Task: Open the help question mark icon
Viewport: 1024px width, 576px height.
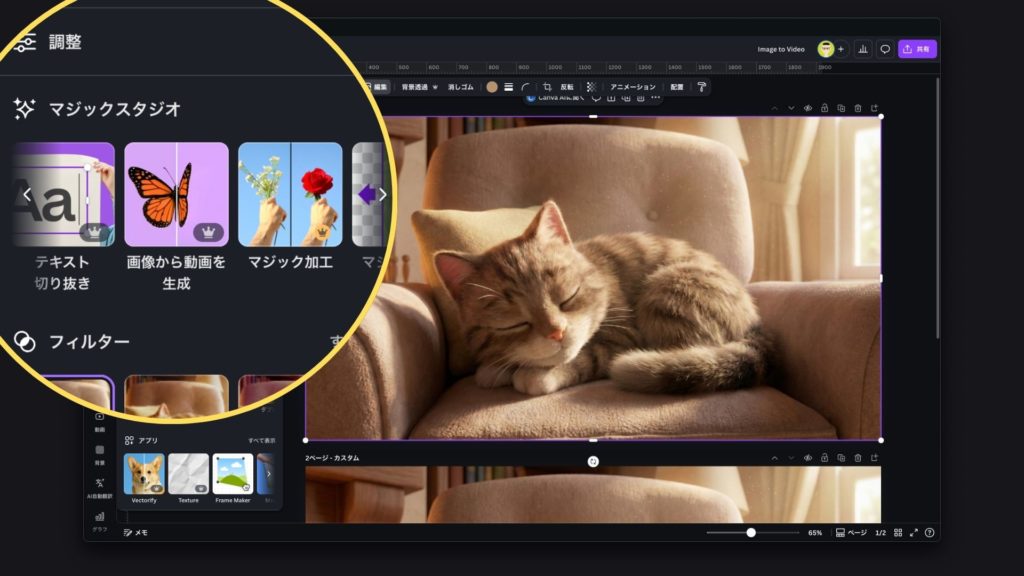Action: coord(929,533)
